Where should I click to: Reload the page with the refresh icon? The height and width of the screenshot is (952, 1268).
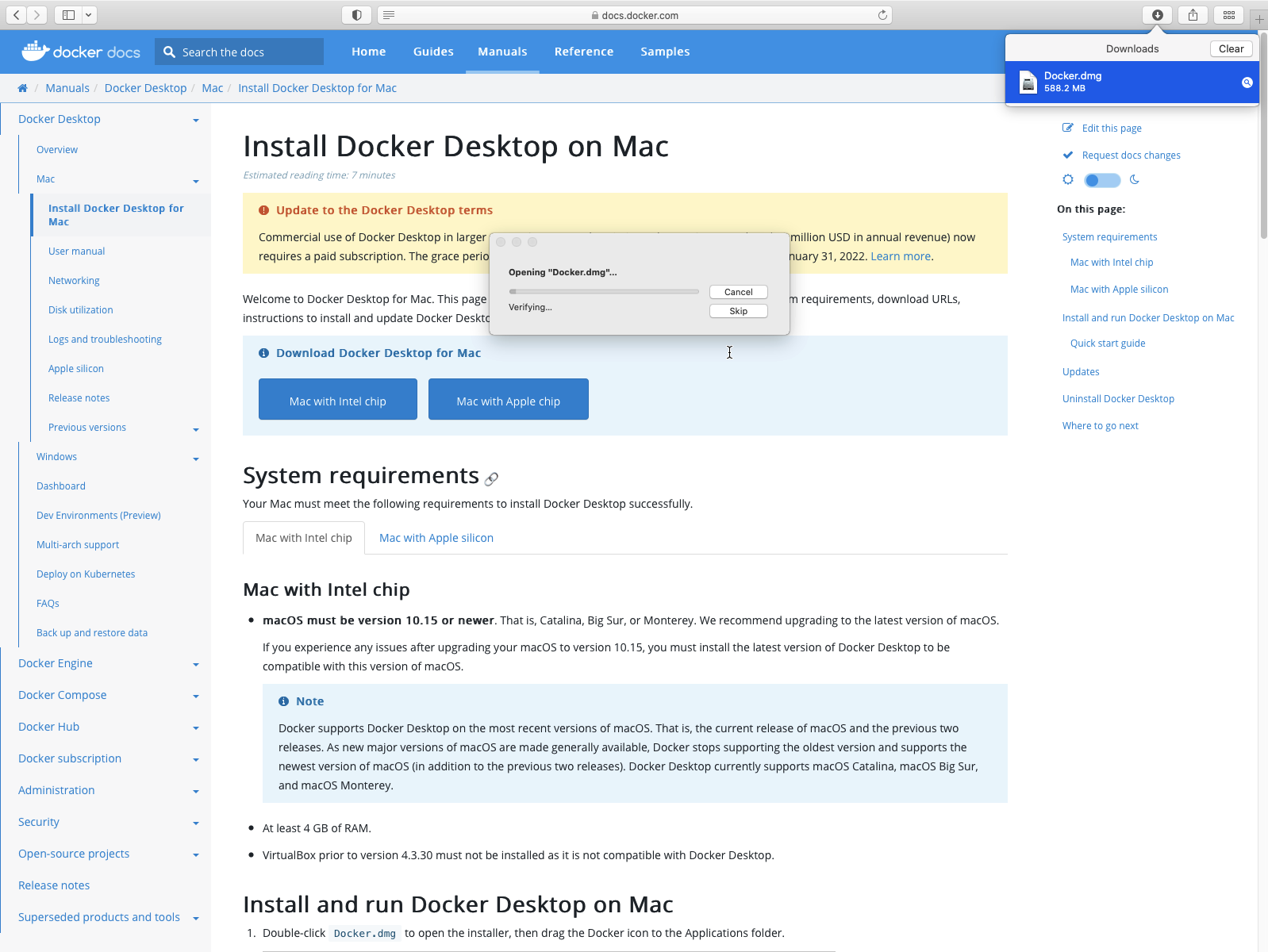point(882,15)
